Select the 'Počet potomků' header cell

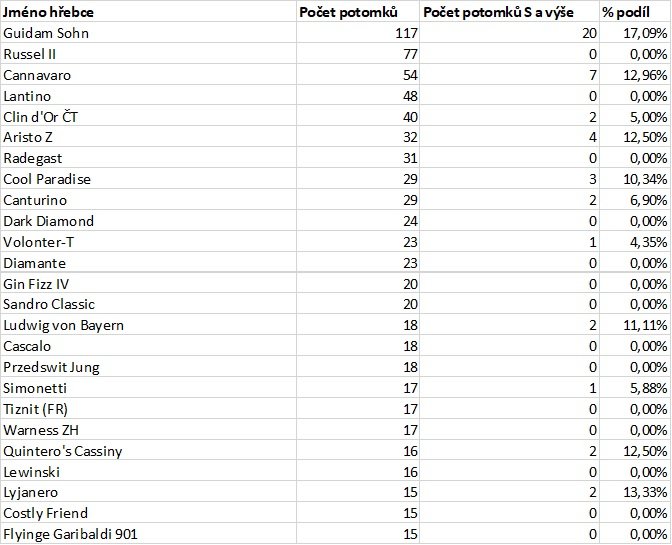(349, 11)
